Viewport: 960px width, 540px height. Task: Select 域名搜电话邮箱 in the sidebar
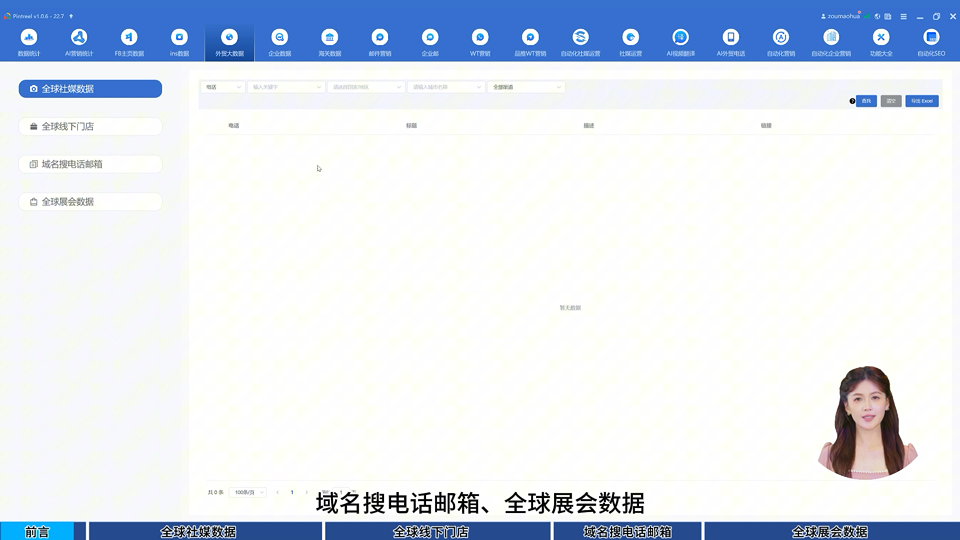click(91, 164)
